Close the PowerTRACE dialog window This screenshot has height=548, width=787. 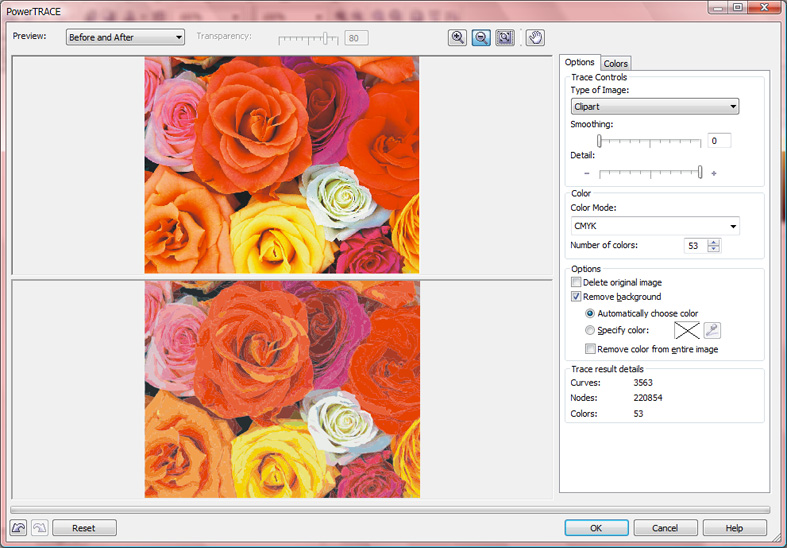[765, 8]
